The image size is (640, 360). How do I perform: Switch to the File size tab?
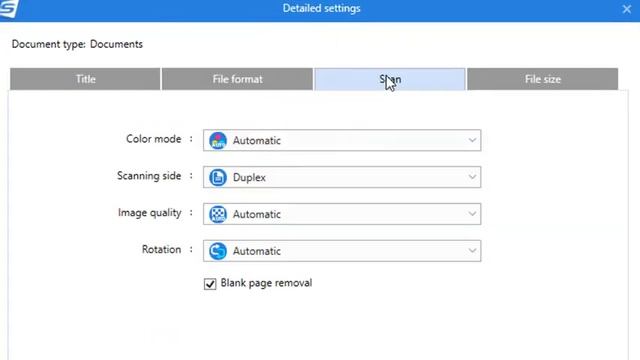[x=542, y=79]
